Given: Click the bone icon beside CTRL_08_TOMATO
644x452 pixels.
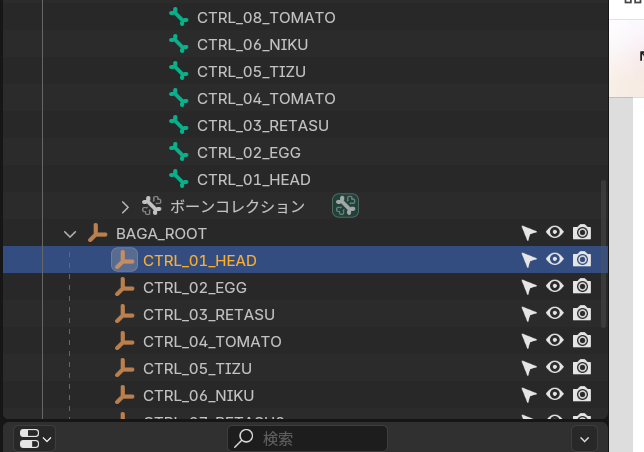Looking at the screenshot, I should [x=179, y=17].
